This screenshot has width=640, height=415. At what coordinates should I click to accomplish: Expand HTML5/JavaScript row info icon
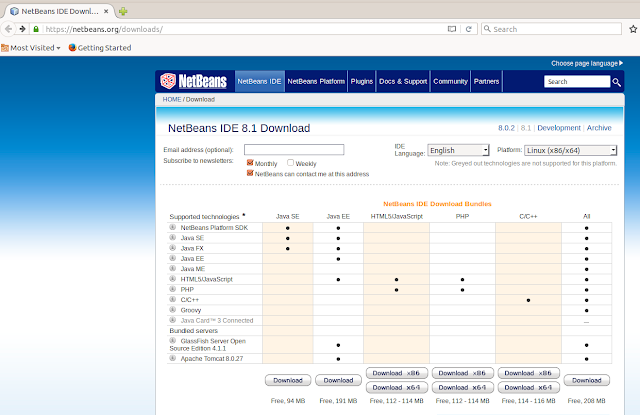(x=173, y=279)
